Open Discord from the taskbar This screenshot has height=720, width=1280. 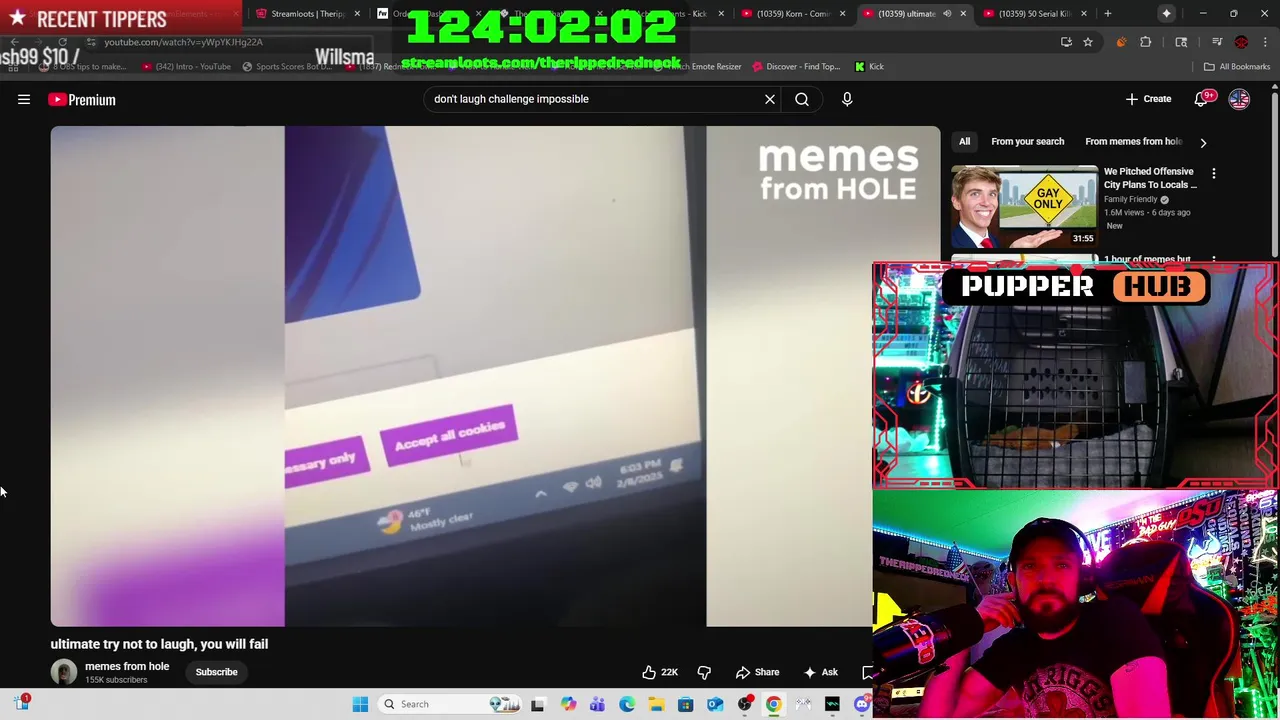click(x=862, y=704)
